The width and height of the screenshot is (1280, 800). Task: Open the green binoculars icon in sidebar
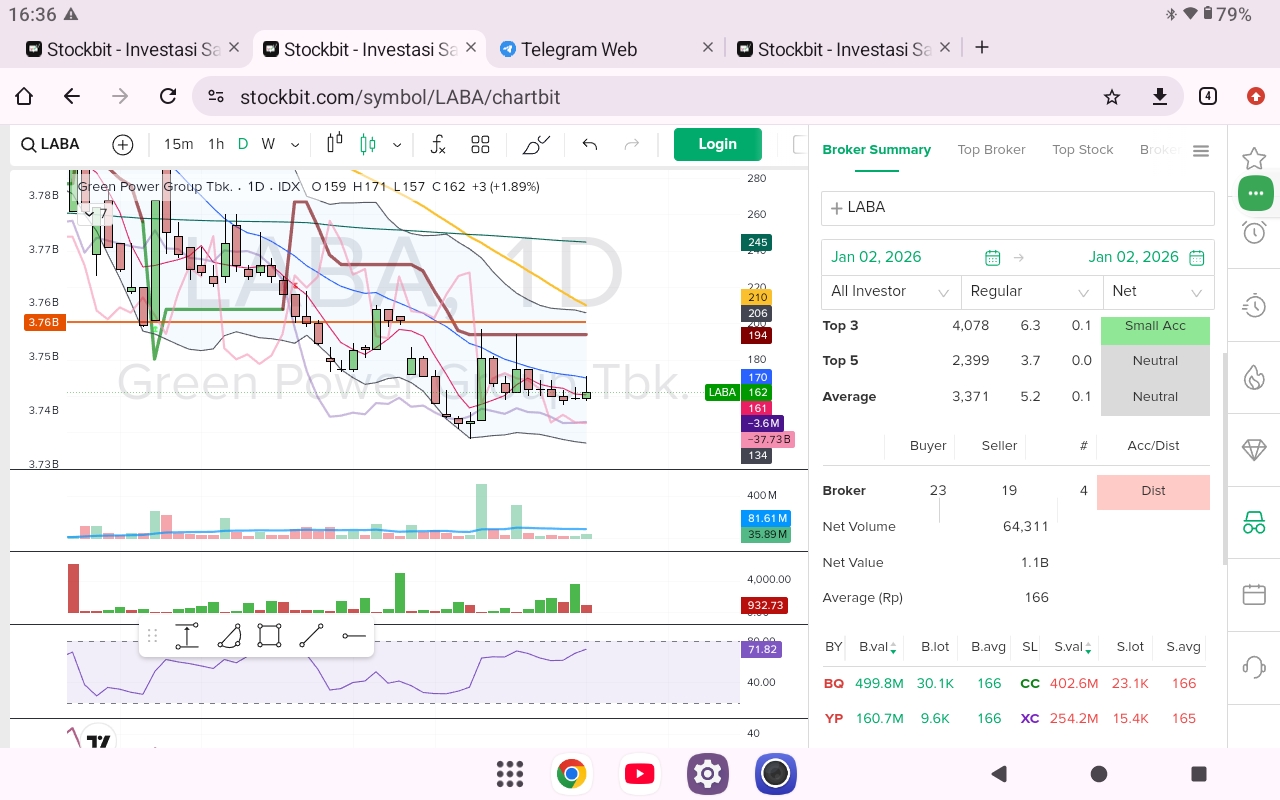[1254, 522]
